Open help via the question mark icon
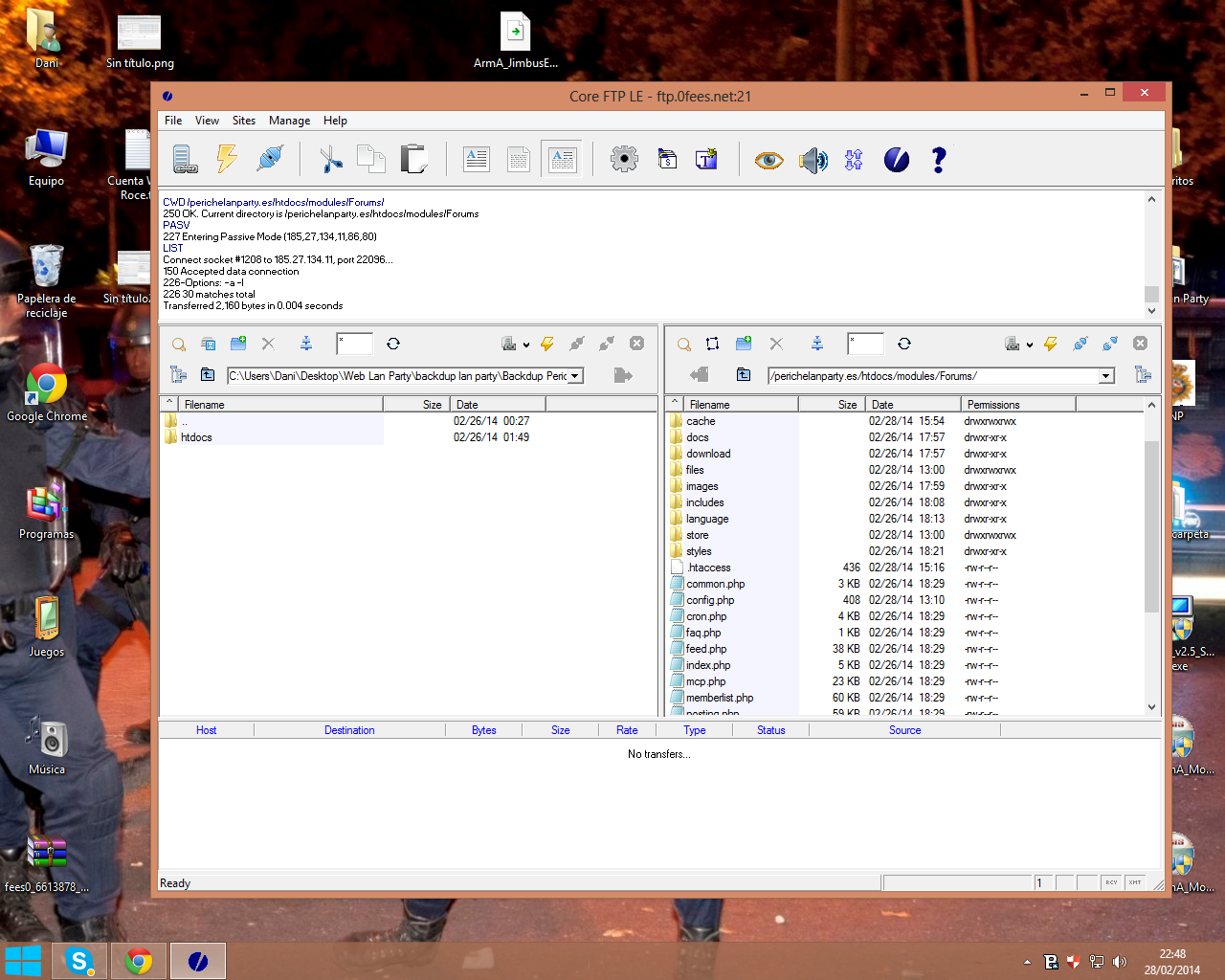Screen dimensions: 1225x980 tap(939, 160)
